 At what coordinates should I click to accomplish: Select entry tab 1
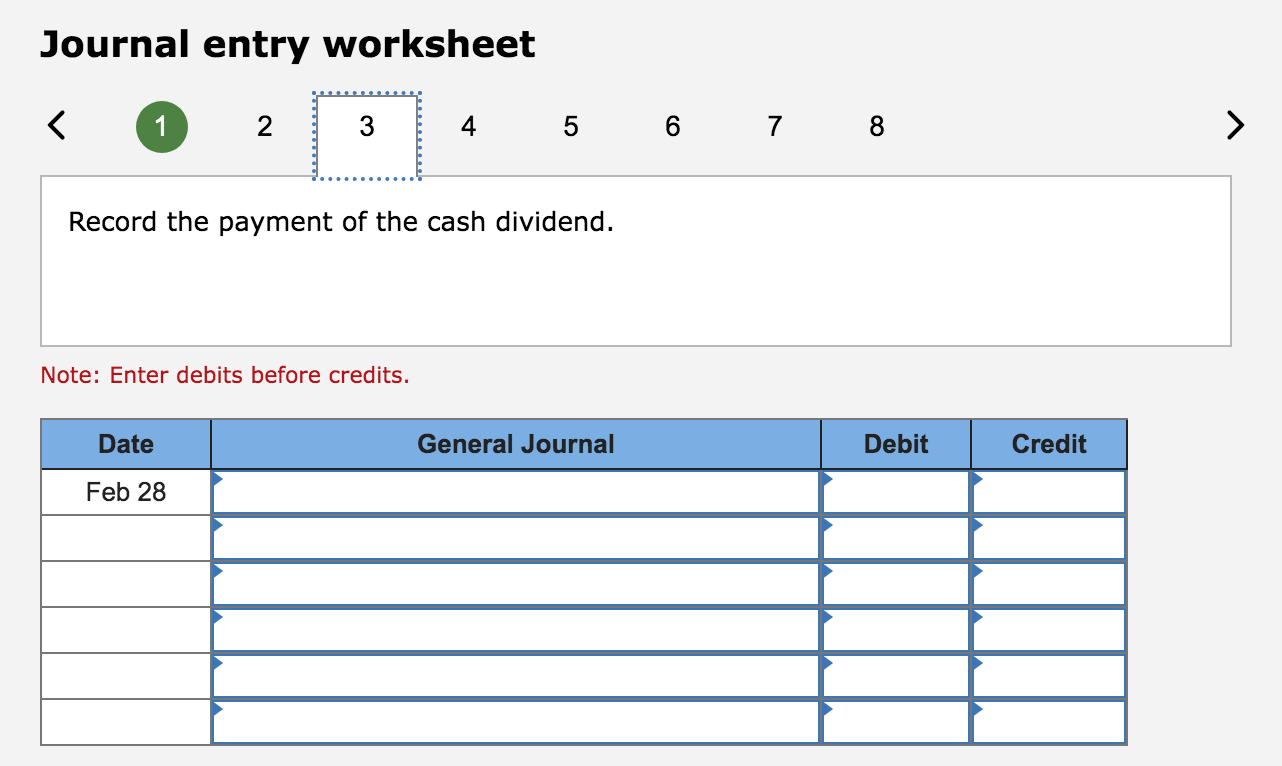[162, 126]
